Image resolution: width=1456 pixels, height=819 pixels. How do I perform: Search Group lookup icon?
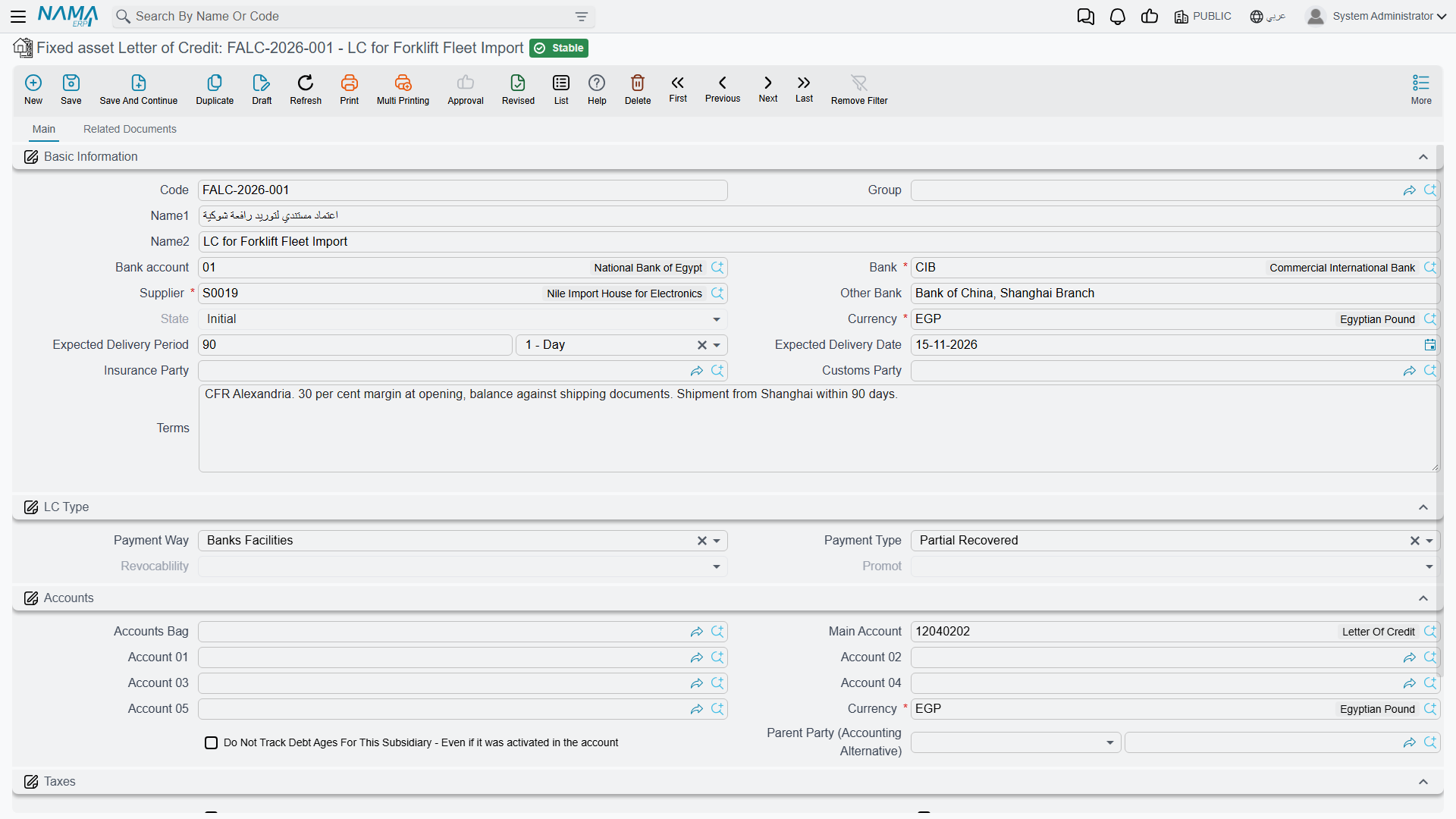(1430, 190)
